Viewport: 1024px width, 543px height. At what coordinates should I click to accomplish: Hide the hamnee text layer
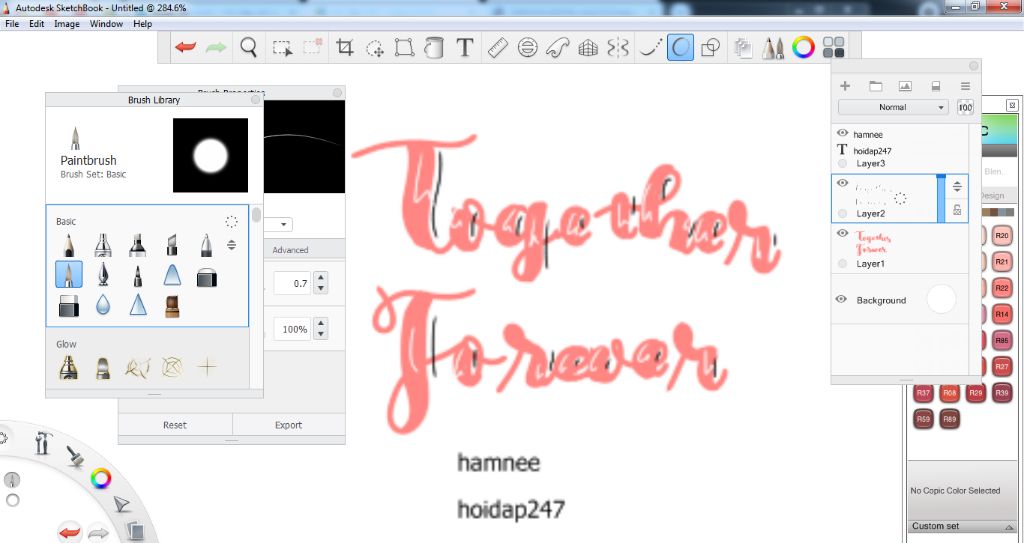[842, 133]
